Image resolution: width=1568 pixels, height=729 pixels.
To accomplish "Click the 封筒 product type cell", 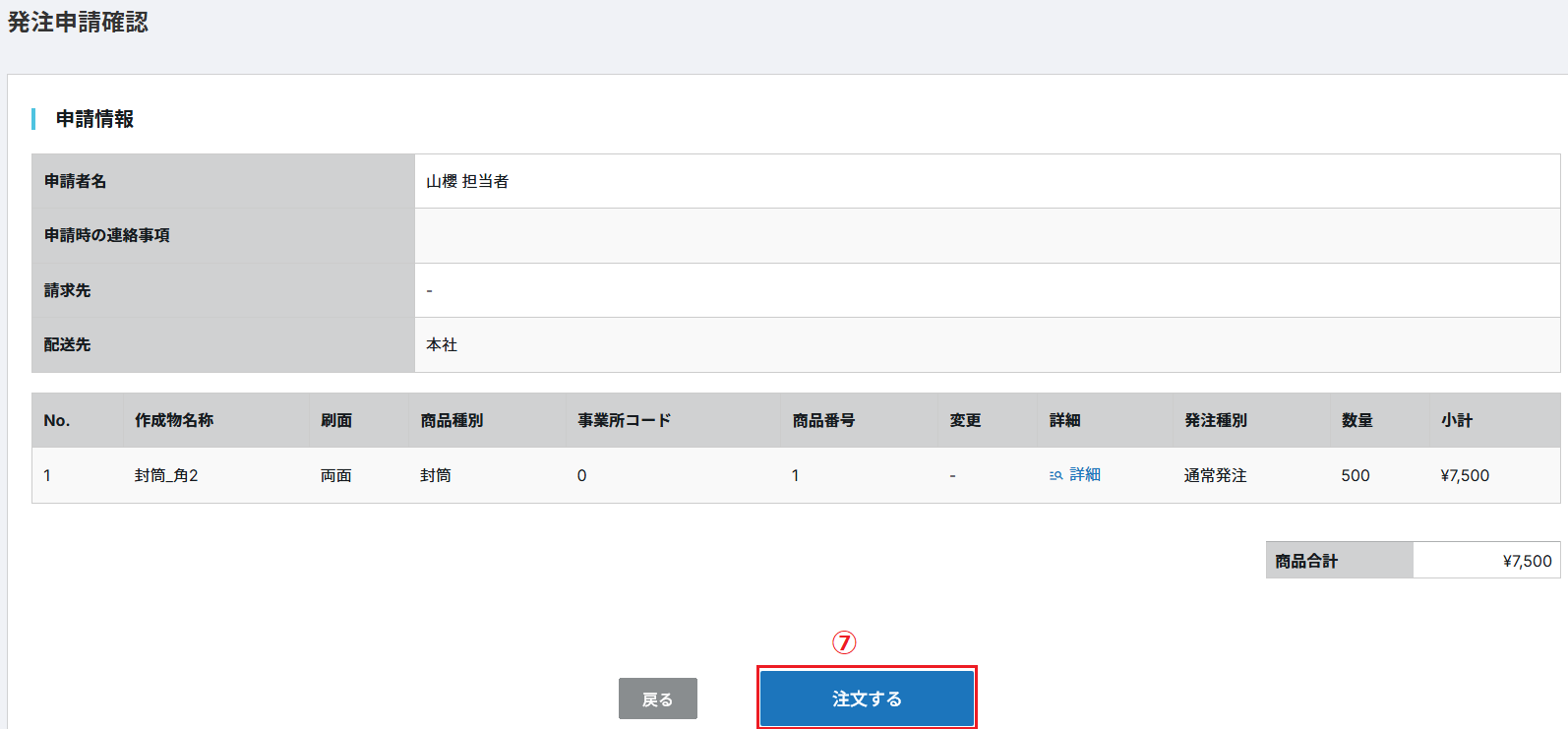I will pyautogui.click(x=436, y=475).
